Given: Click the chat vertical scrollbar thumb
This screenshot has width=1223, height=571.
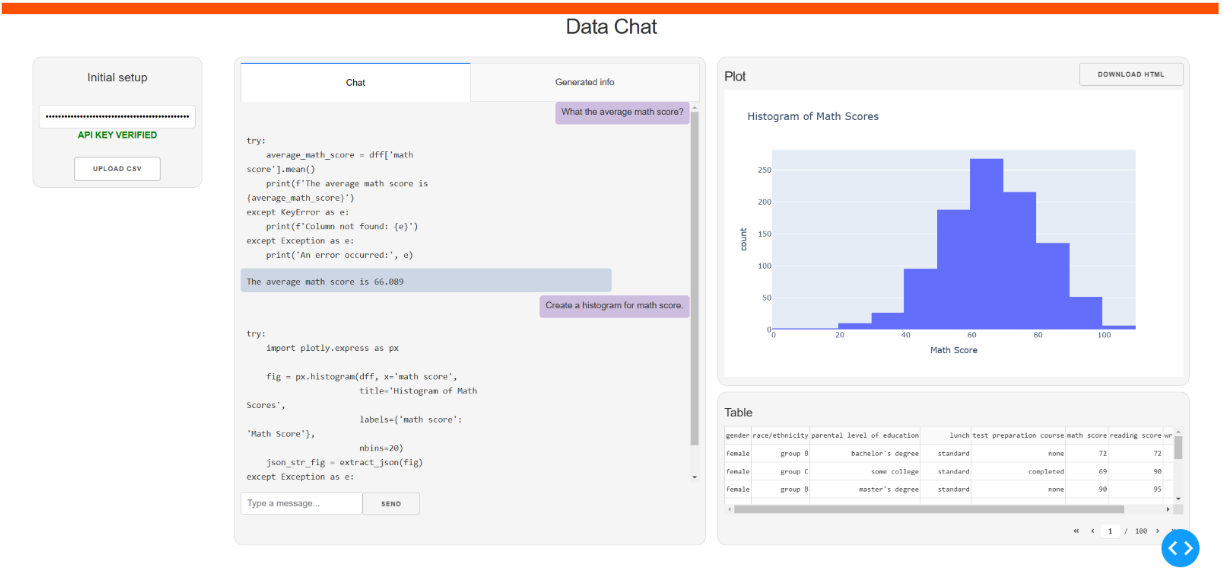Looking at the screenshot, I should [x=695, y=280].
